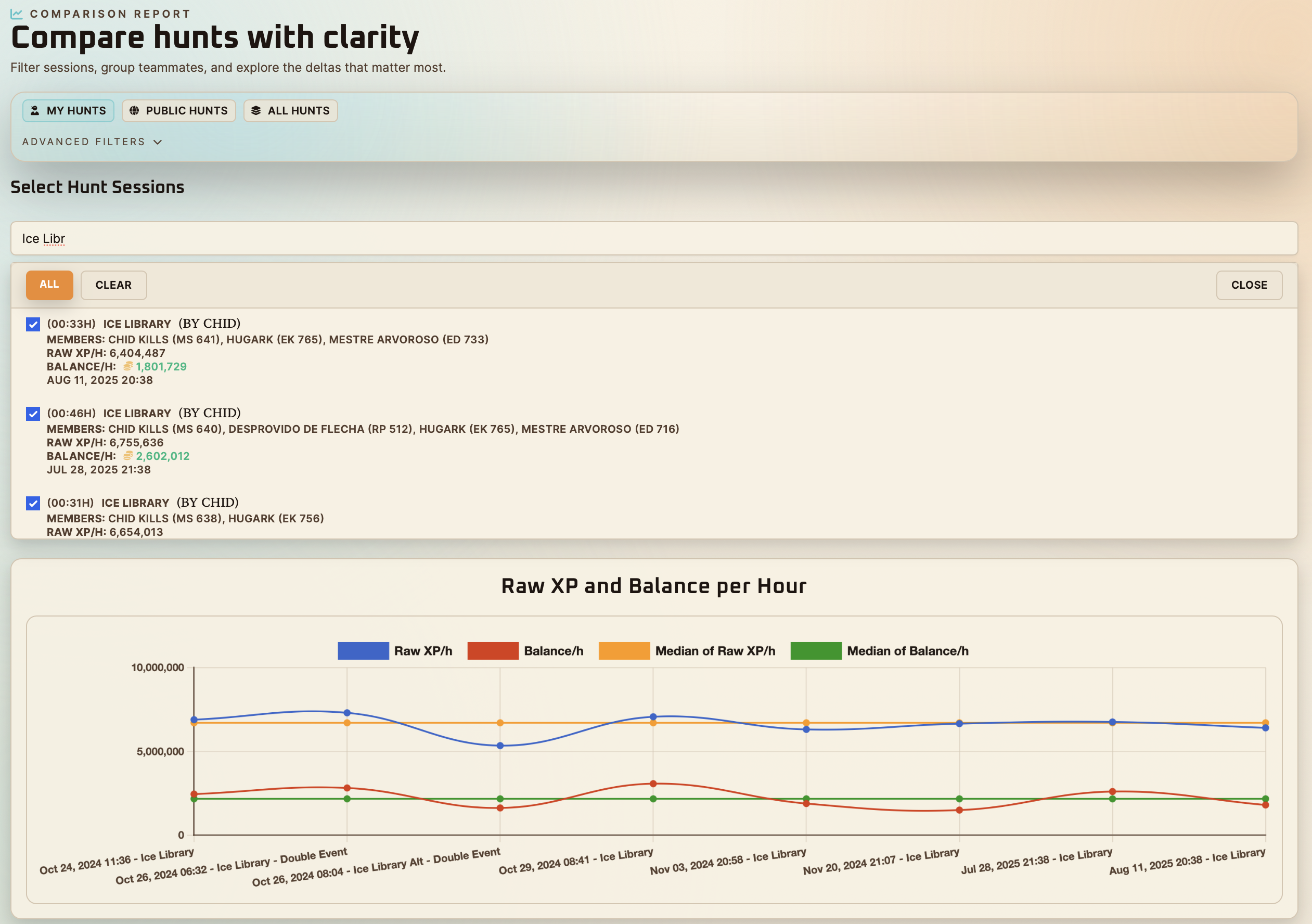This screenshot has width=1312, height=924.
Task: Open the Advanced Filters section label
Action: [83, 142]
